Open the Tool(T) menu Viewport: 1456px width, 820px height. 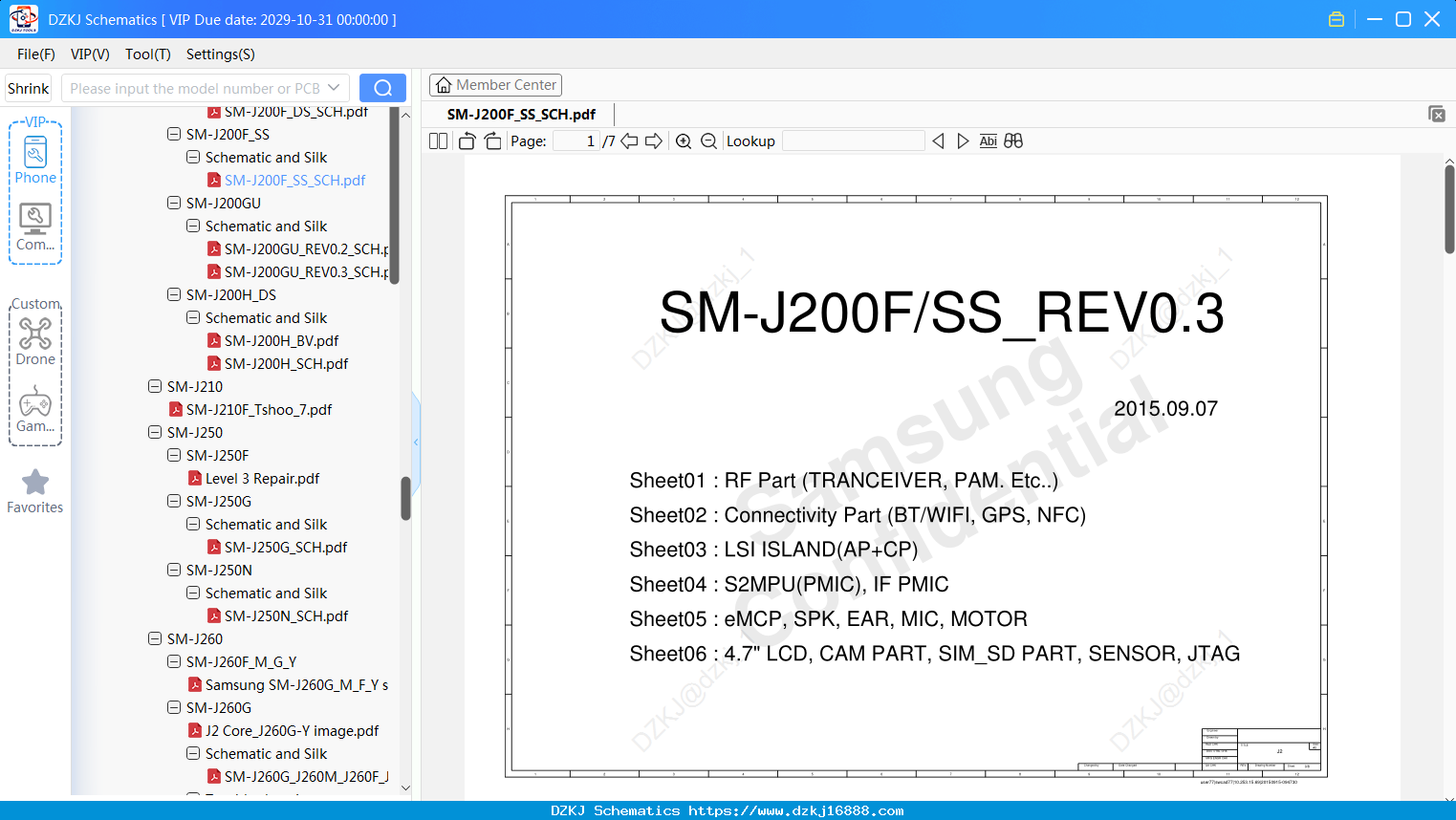pyautogui.click(x=148, y=54)
